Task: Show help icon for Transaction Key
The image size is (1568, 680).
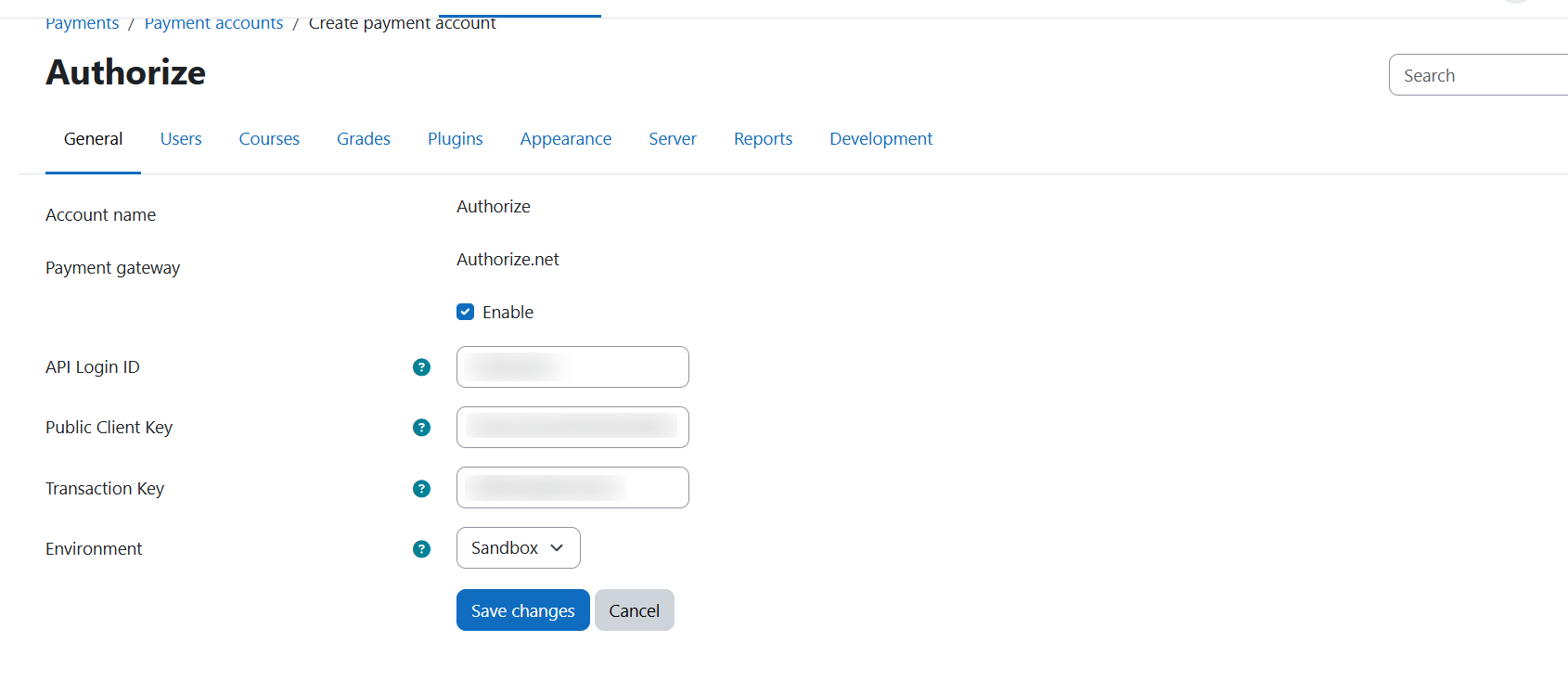Action: pyautogui.click(x=421, y=489)
